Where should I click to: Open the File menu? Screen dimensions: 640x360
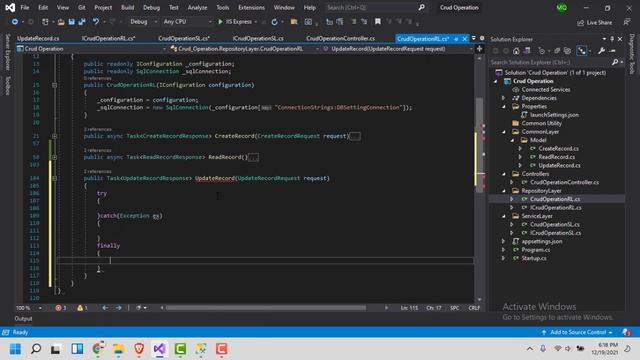[24, 7]
